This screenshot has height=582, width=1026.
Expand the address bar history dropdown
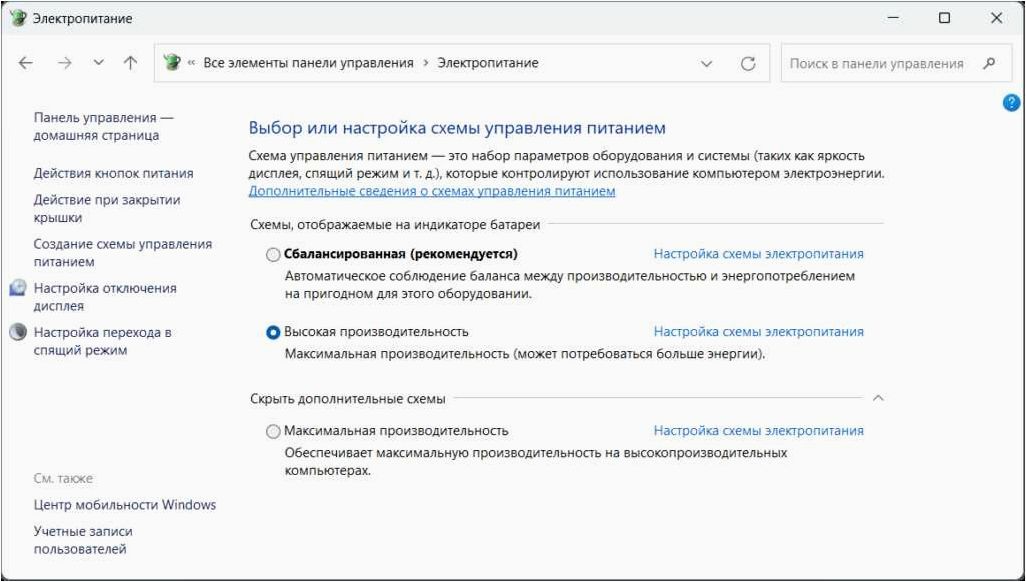pyautogui.click(x=706, y=64)
